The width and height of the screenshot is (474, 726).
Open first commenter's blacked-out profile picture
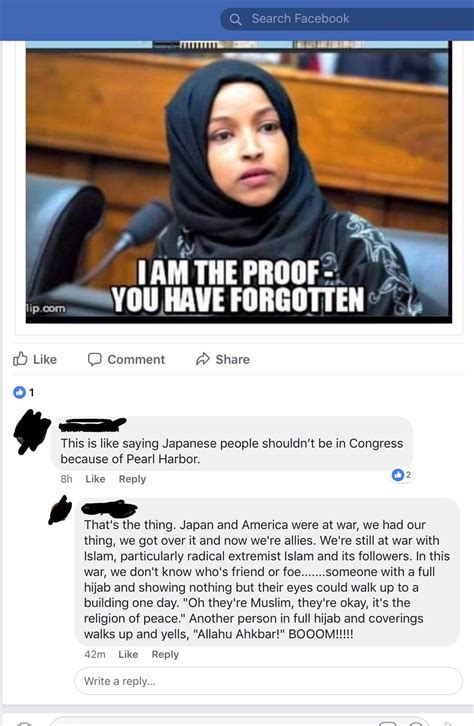coord(31,431)
